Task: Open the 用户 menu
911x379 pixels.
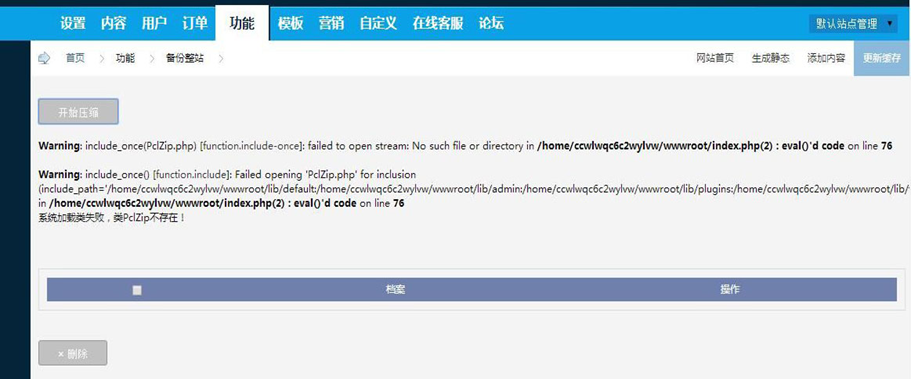Action: (x=154, y=23)
